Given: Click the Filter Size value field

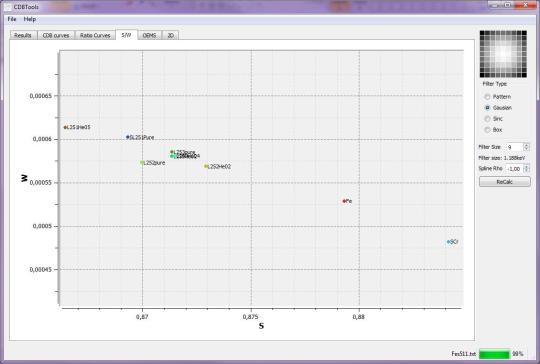Looking at the screenshot, I should pos(515,147).
